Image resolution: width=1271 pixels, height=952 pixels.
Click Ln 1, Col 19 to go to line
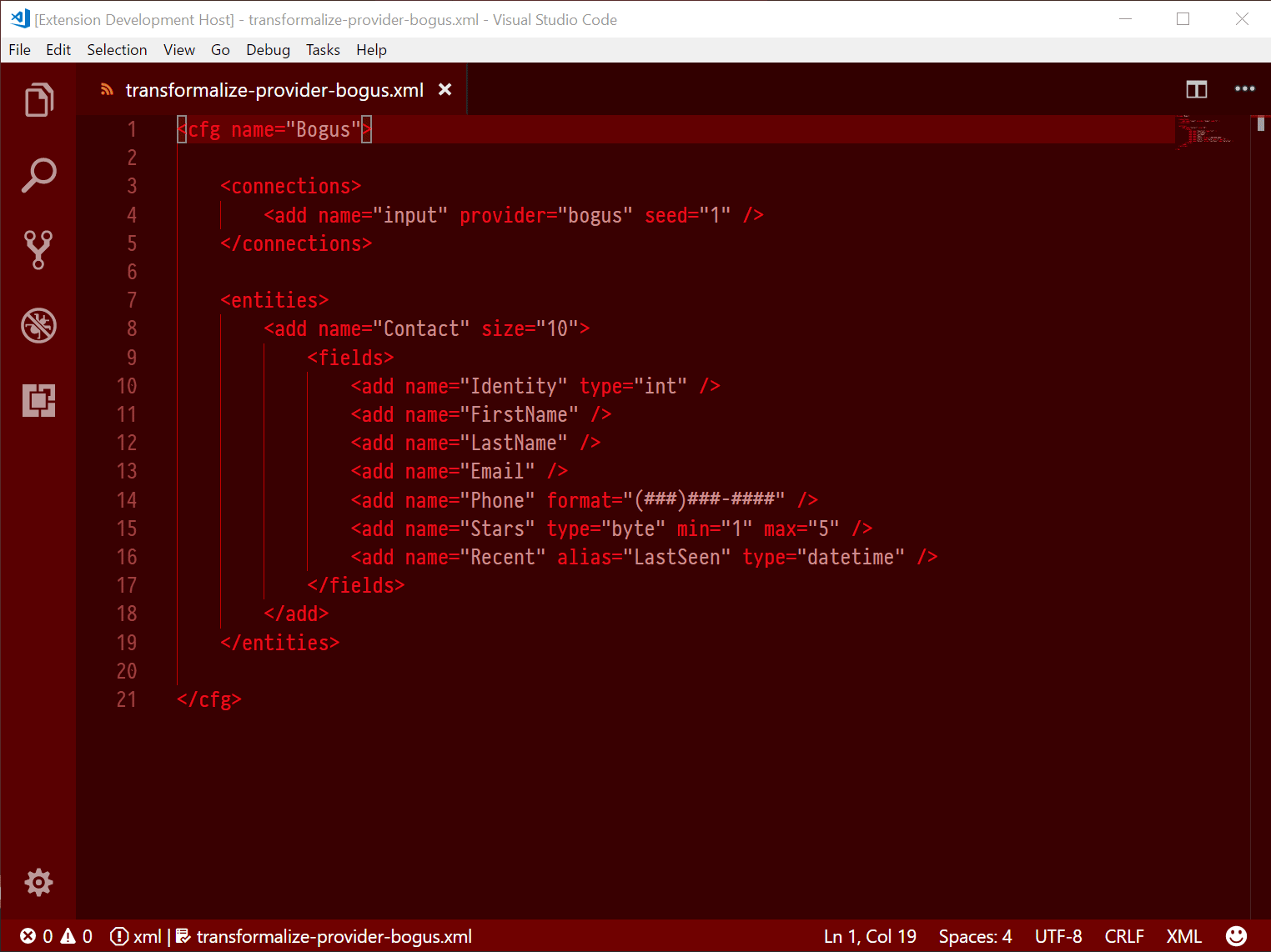870,936
